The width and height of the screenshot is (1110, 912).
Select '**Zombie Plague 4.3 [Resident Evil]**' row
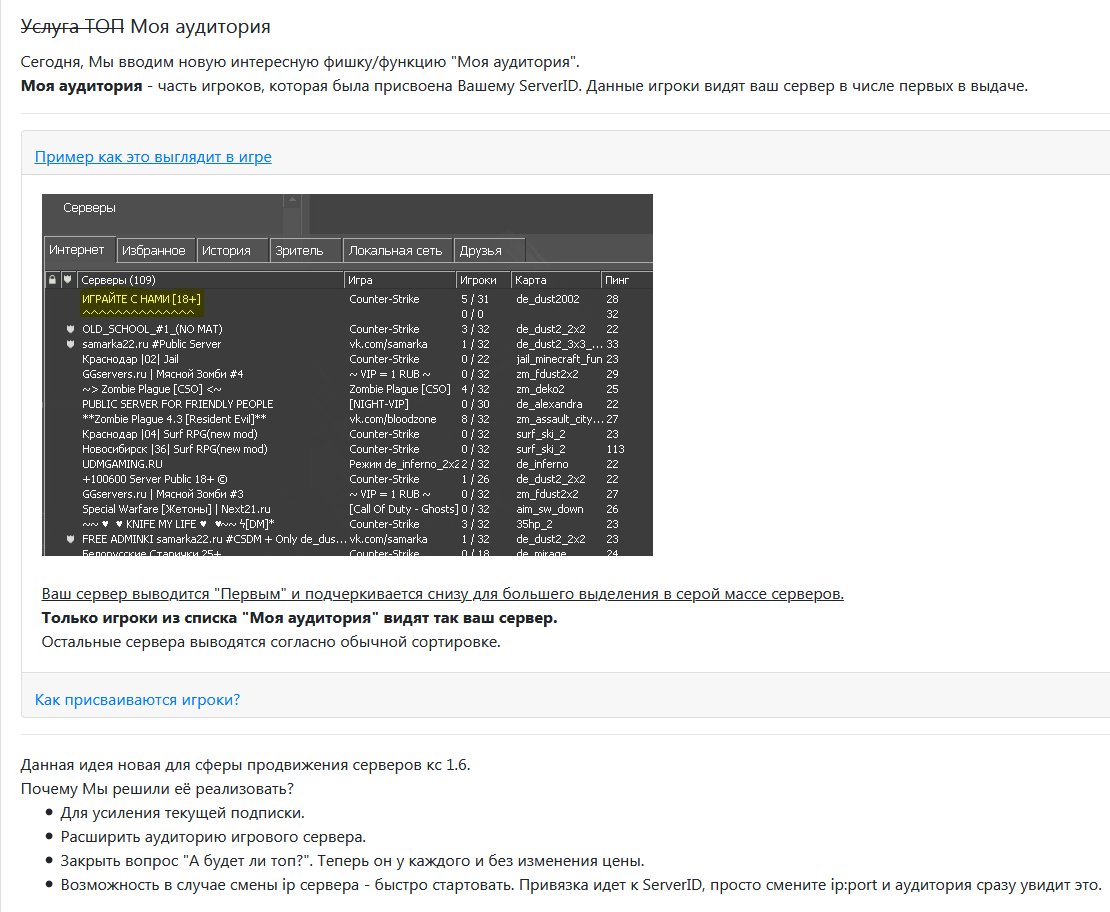click(x=347, y=419)
